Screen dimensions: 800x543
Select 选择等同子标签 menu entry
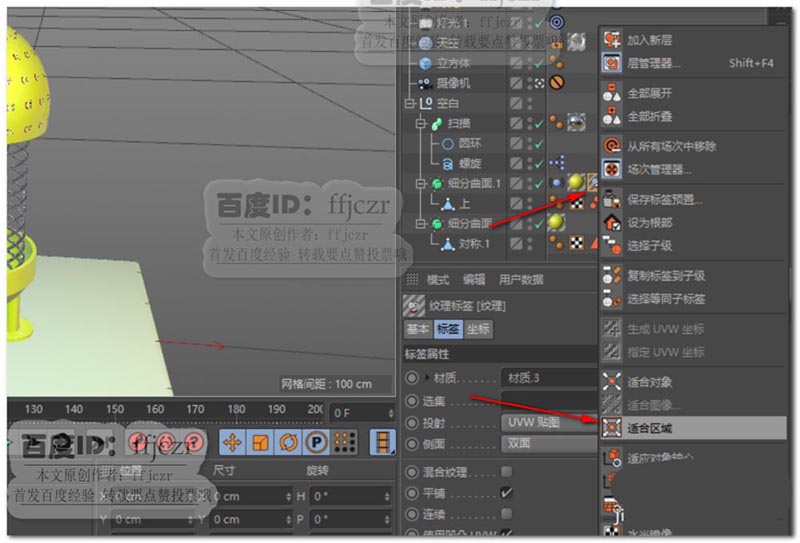[693, 299]
